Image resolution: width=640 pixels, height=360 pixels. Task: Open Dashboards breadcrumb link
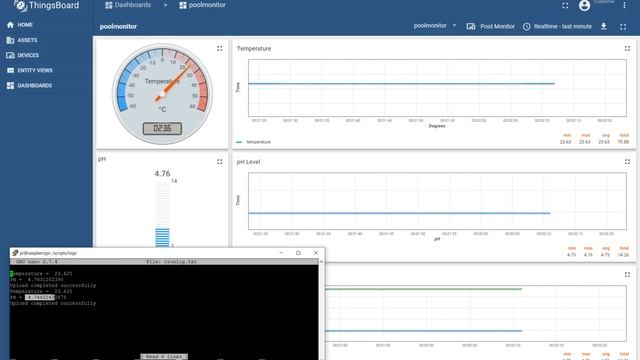(128, 5)
